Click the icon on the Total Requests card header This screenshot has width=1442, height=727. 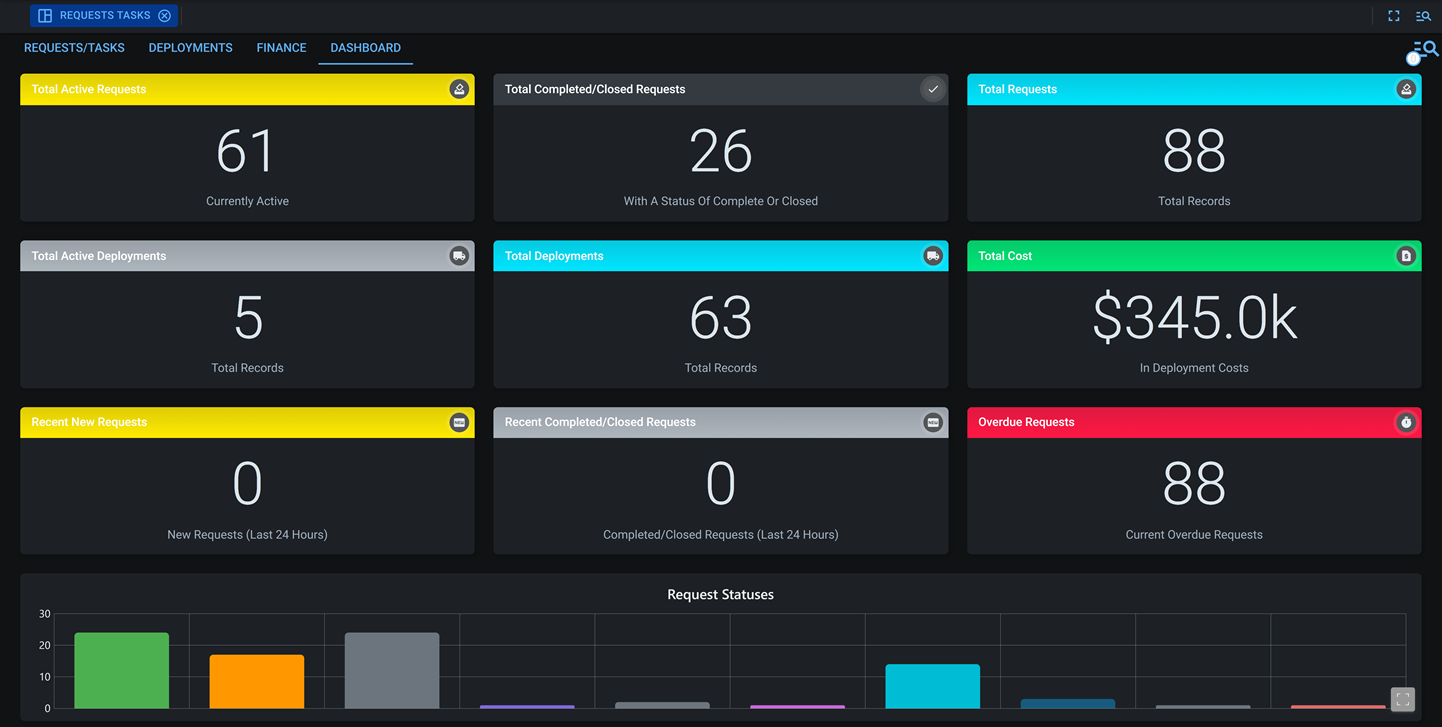pos(1406,89)
